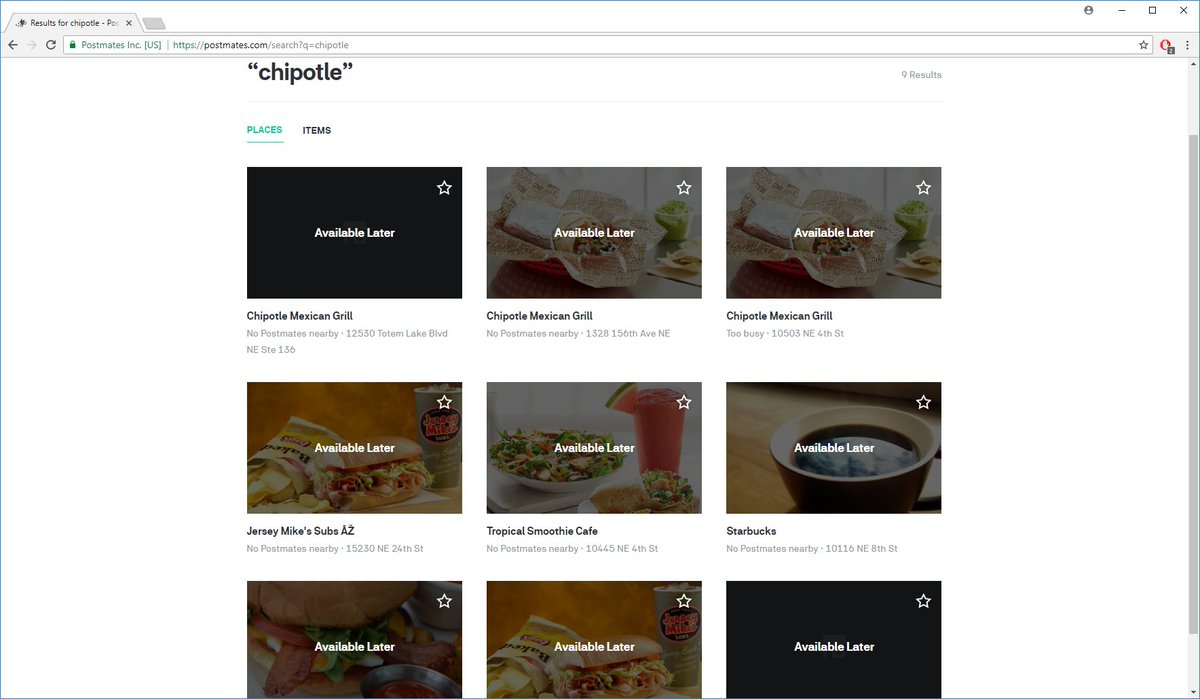
Task: Favorite Chipotle on 12530 Totem Lake Blvd
Action: point(444,187)
